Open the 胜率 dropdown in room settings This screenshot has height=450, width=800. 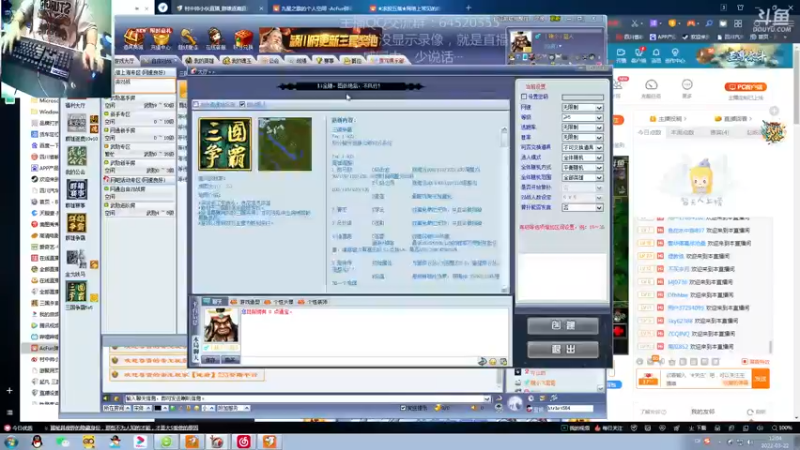583,137
